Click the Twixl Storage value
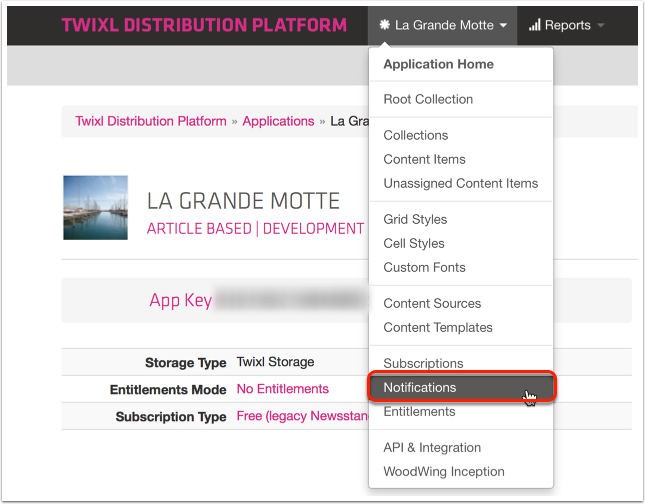The image size is (645, 504). tap(275, 362)
